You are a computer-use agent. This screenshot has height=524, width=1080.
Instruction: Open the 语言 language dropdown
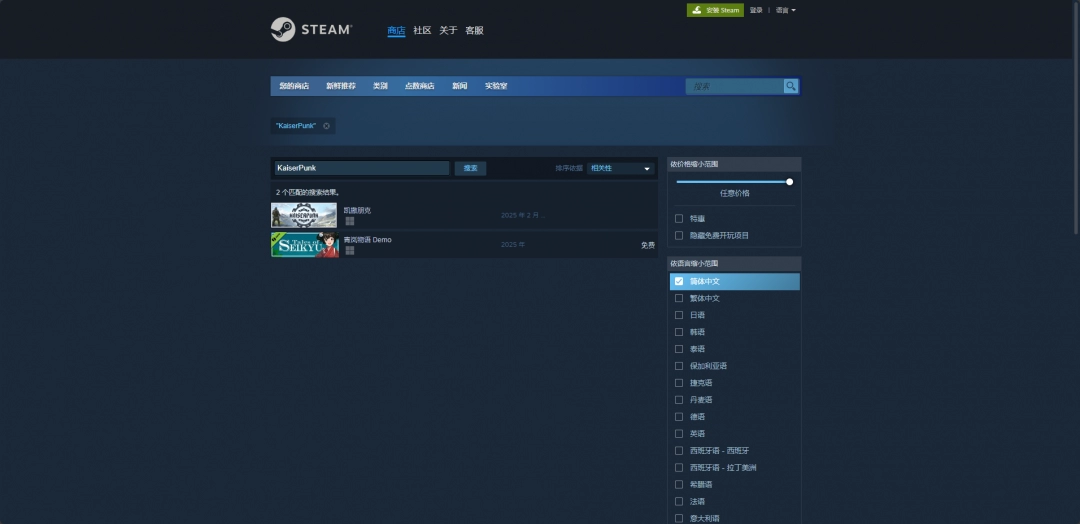pos(786,10)
